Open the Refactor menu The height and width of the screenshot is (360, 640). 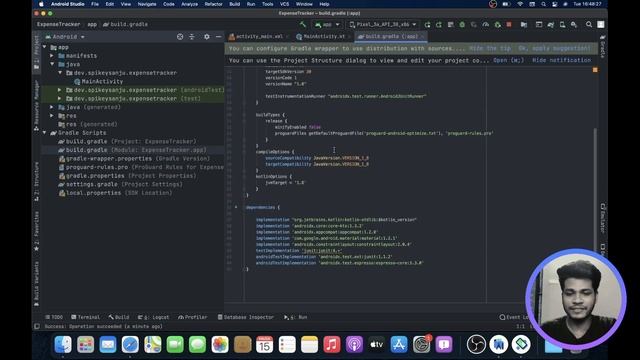213,4
